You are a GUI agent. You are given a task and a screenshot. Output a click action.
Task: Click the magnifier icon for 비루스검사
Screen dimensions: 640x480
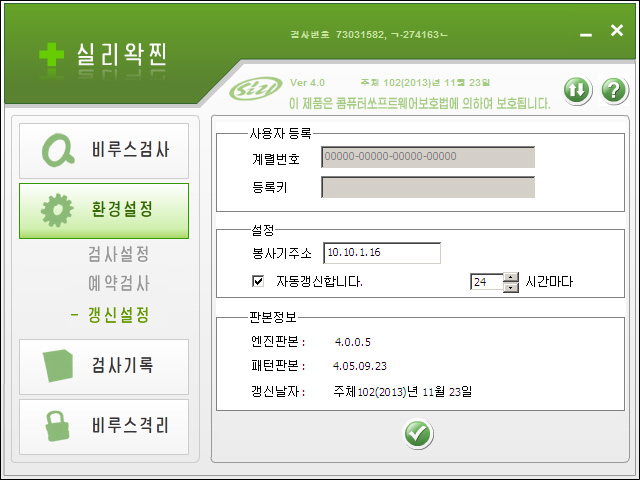56,150
